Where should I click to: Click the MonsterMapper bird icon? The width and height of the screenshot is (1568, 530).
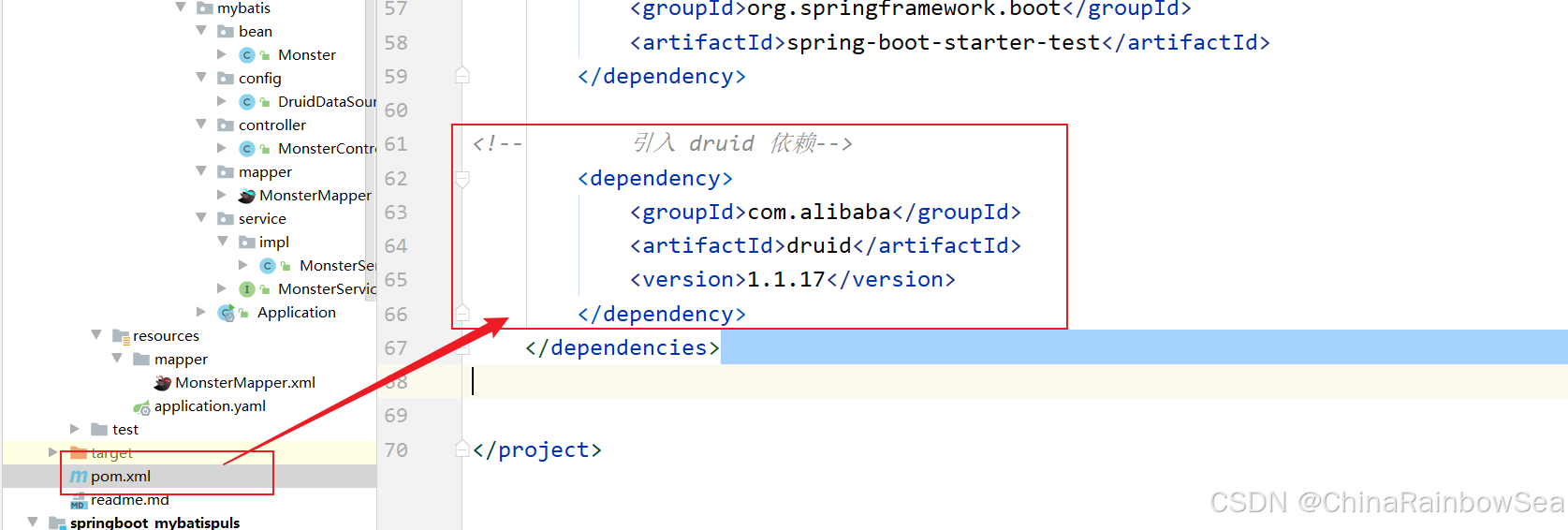(247, 196)
